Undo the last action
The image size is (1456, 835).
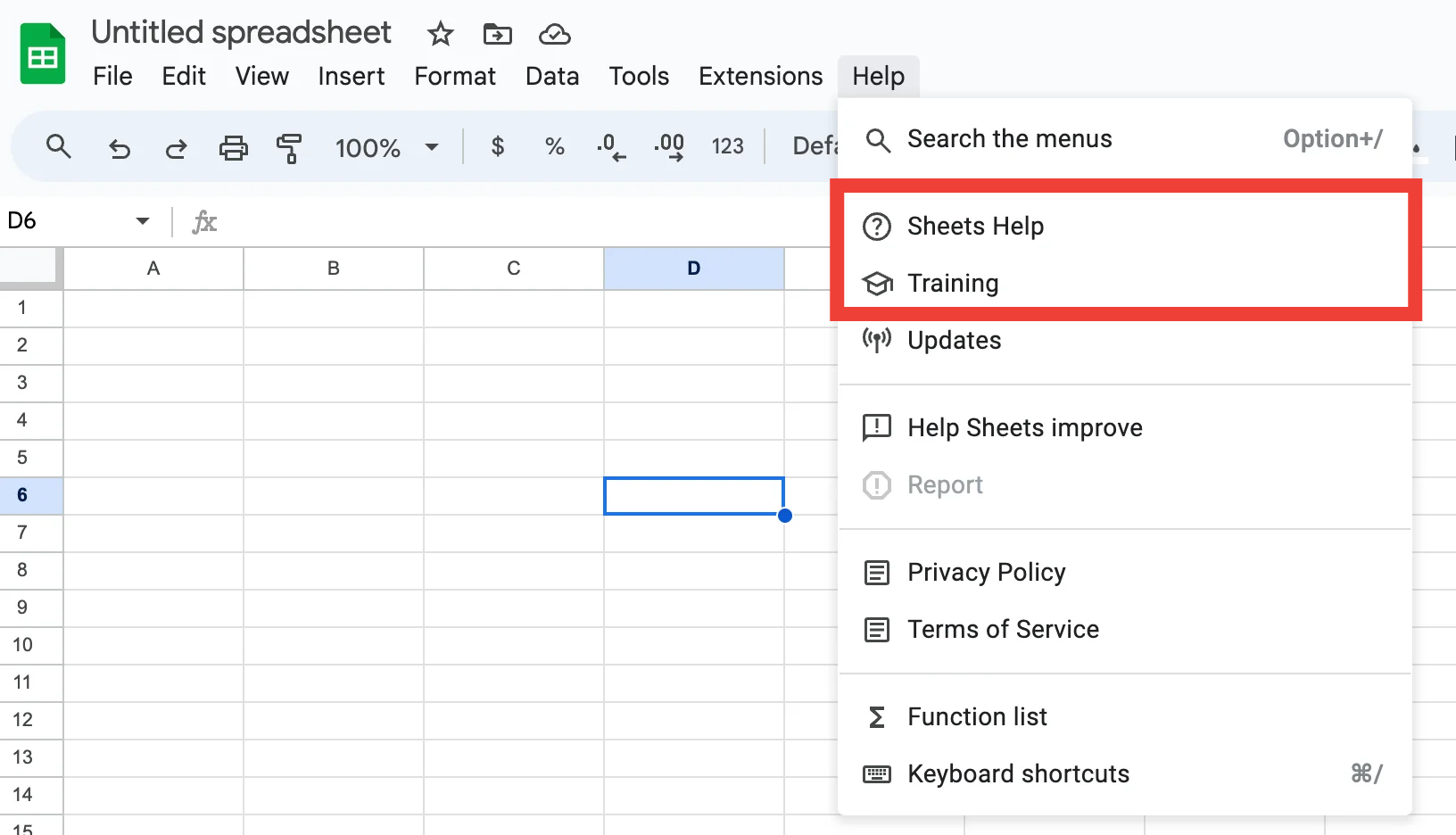pos(119,147)
